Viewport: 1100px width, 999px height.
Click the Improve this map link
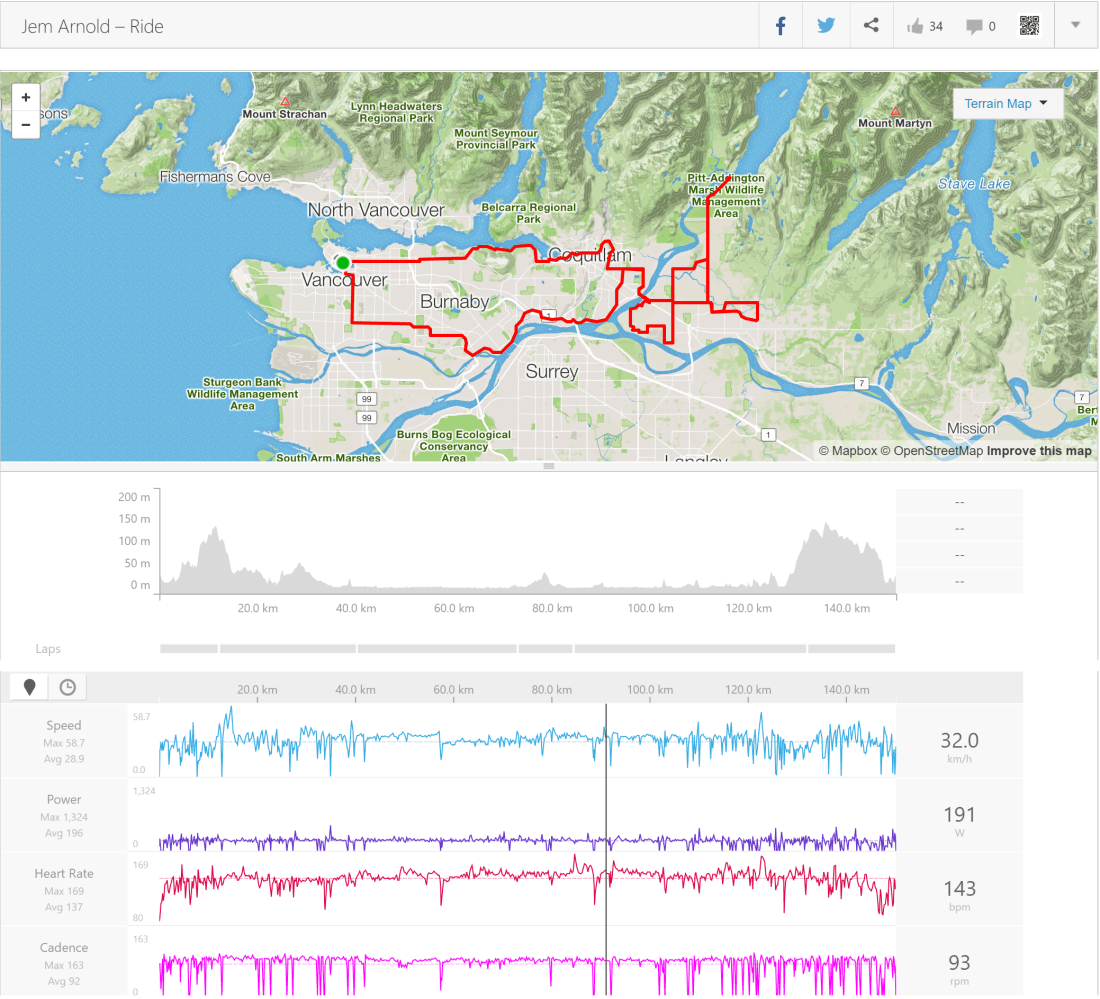[x=1039, y=450]
